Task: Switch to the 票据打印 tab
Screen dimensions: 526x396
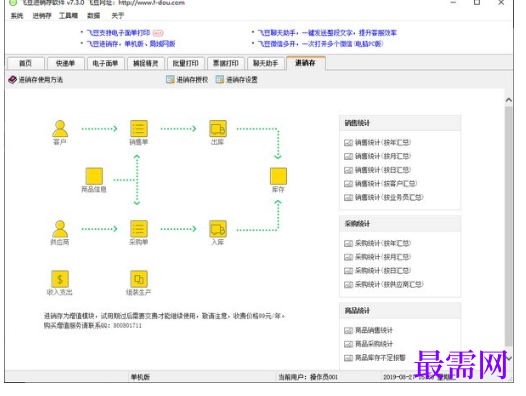Action: tap(226, 63)
